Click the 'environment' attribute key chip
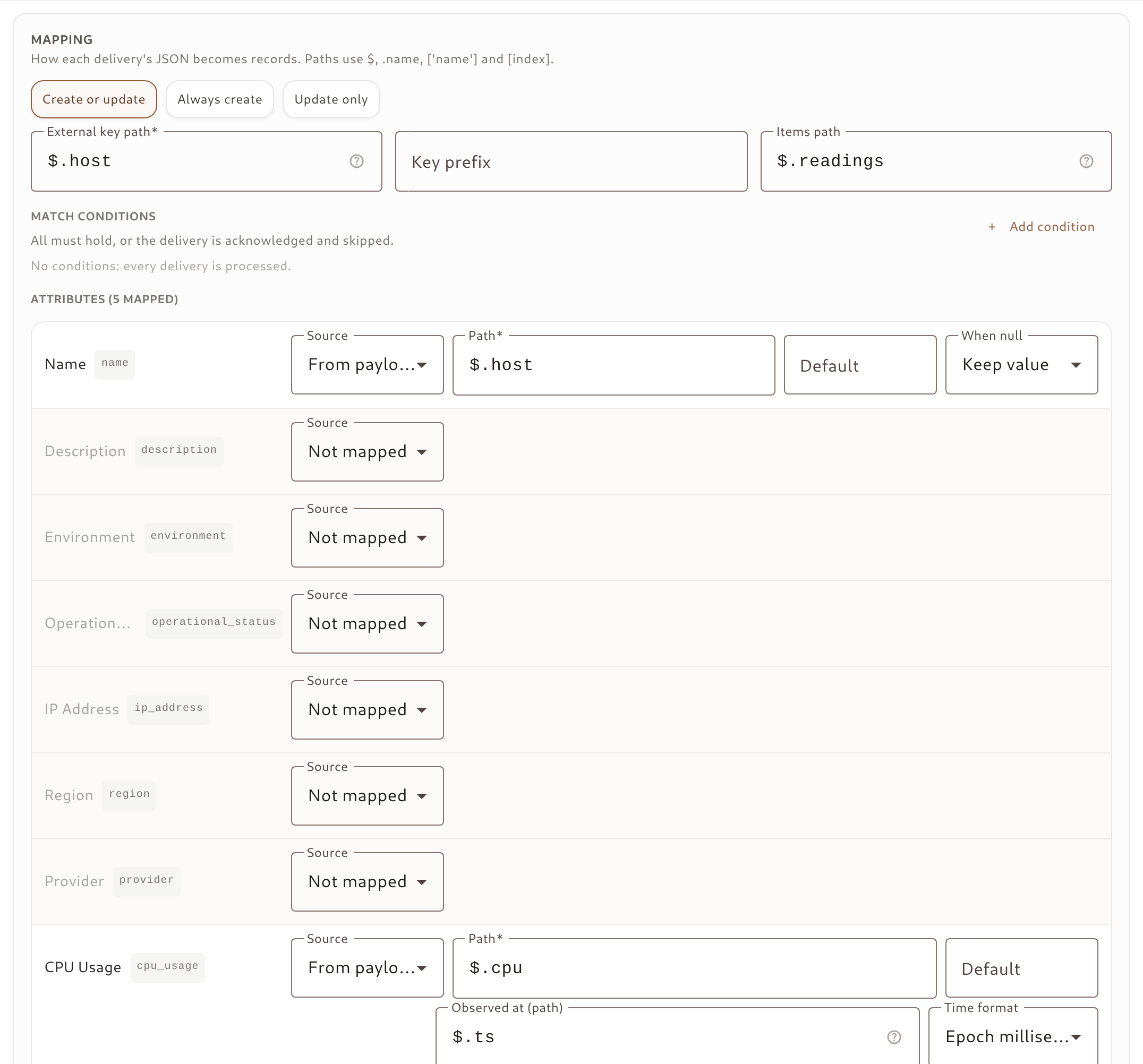The width and height of the screenshot is (1143, 1064). 189,537
